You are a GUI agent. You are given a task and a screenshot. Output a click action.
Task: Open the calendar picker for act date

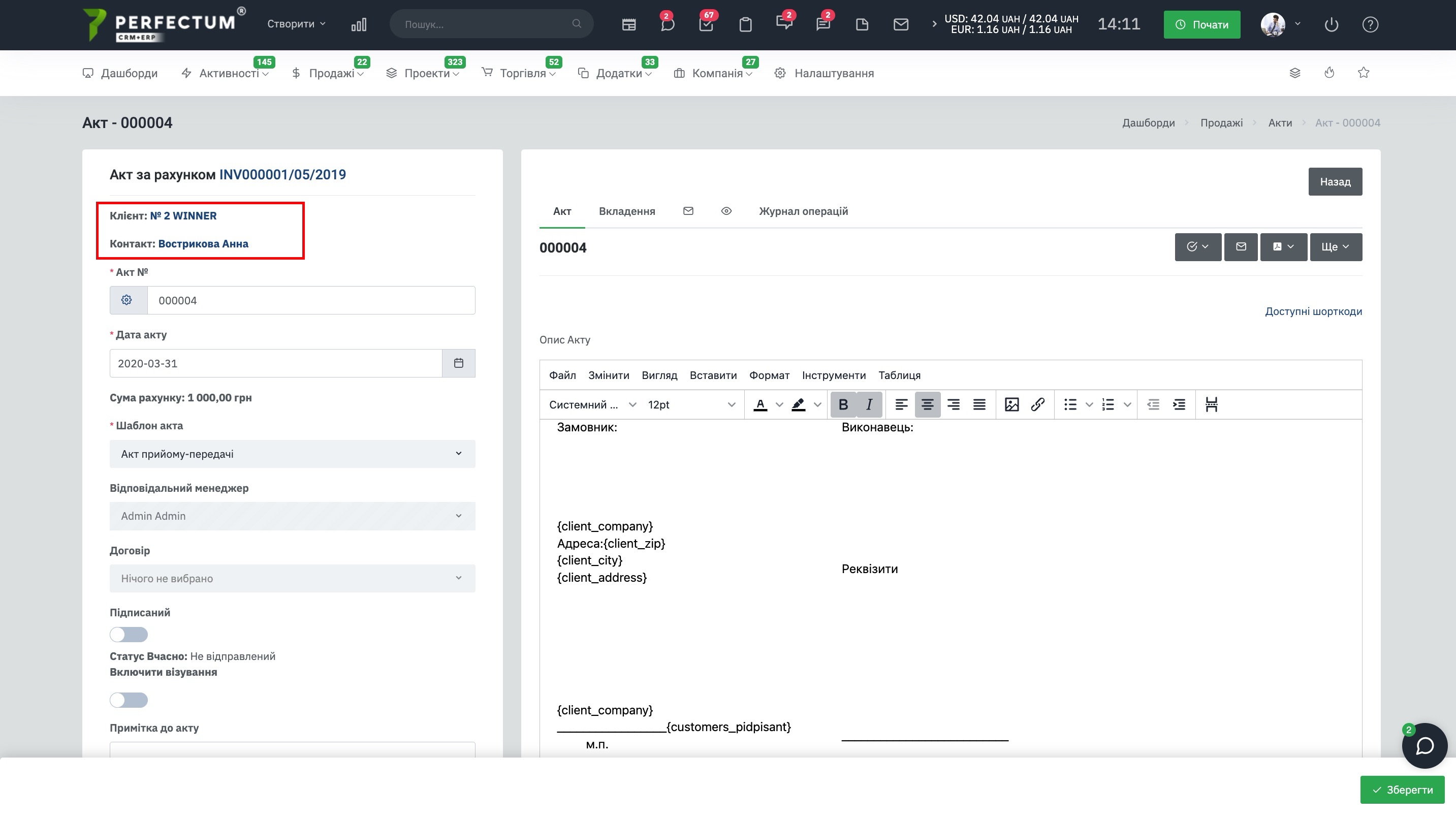pos(458,363)
